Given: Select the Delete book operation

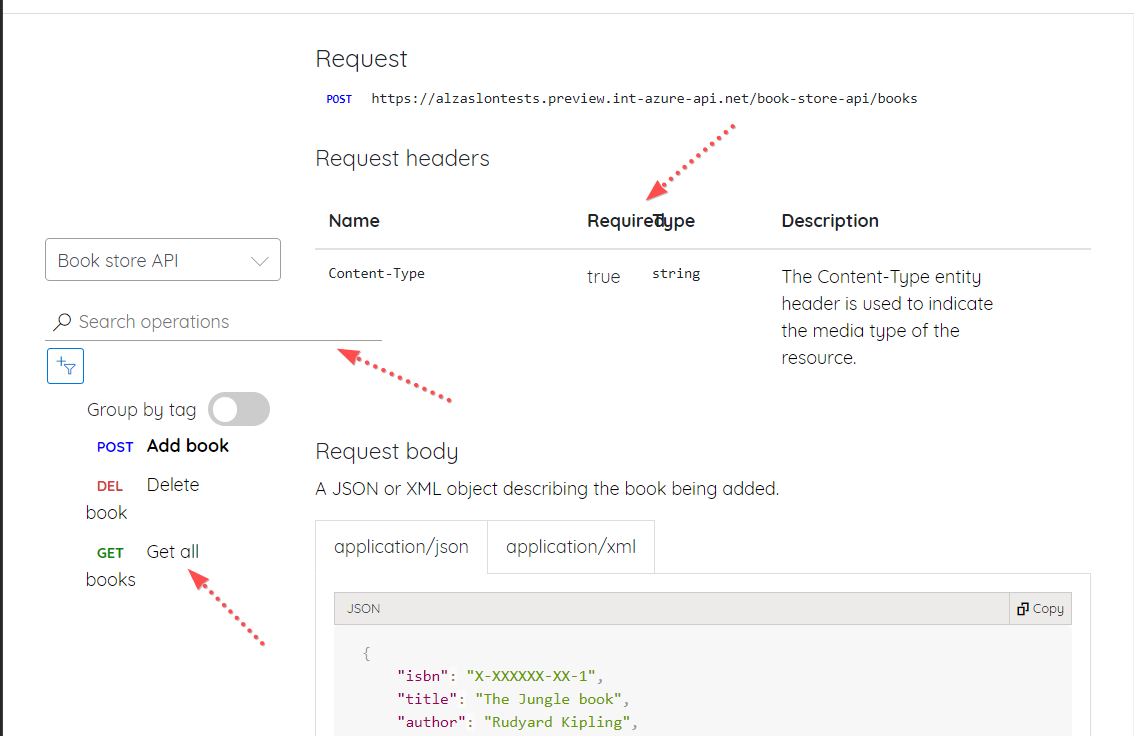Looking at the screenshot, I should click(x=142, y=498).
